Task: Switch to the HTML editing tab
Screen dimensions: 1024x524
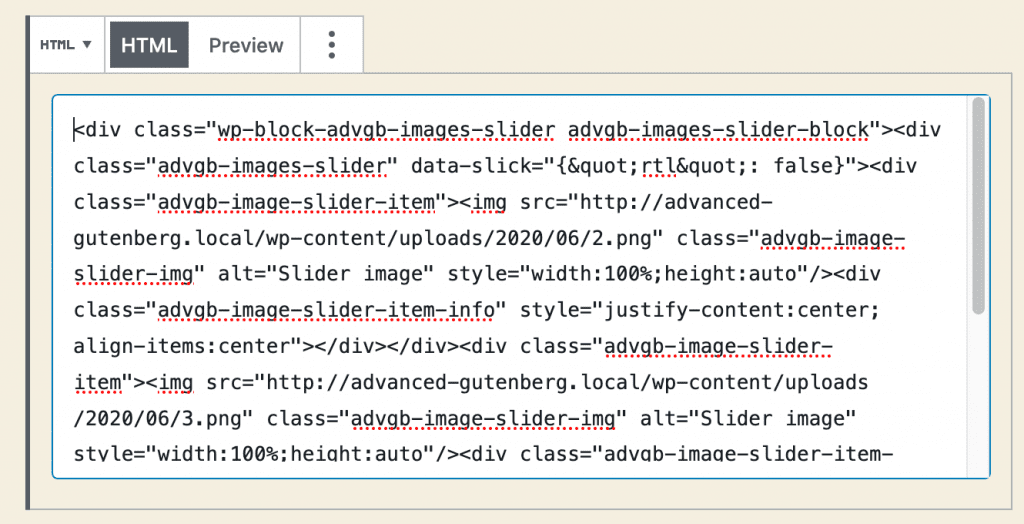Action: pyautogui.click(x=149, y=45)
